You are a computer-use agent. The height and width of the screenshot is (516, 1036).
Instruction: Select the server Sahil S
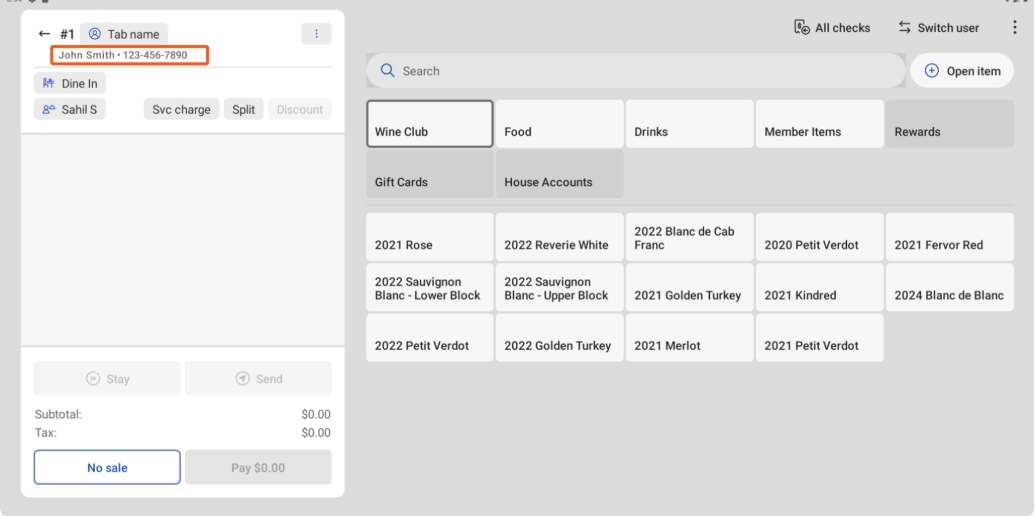(70, 110)
